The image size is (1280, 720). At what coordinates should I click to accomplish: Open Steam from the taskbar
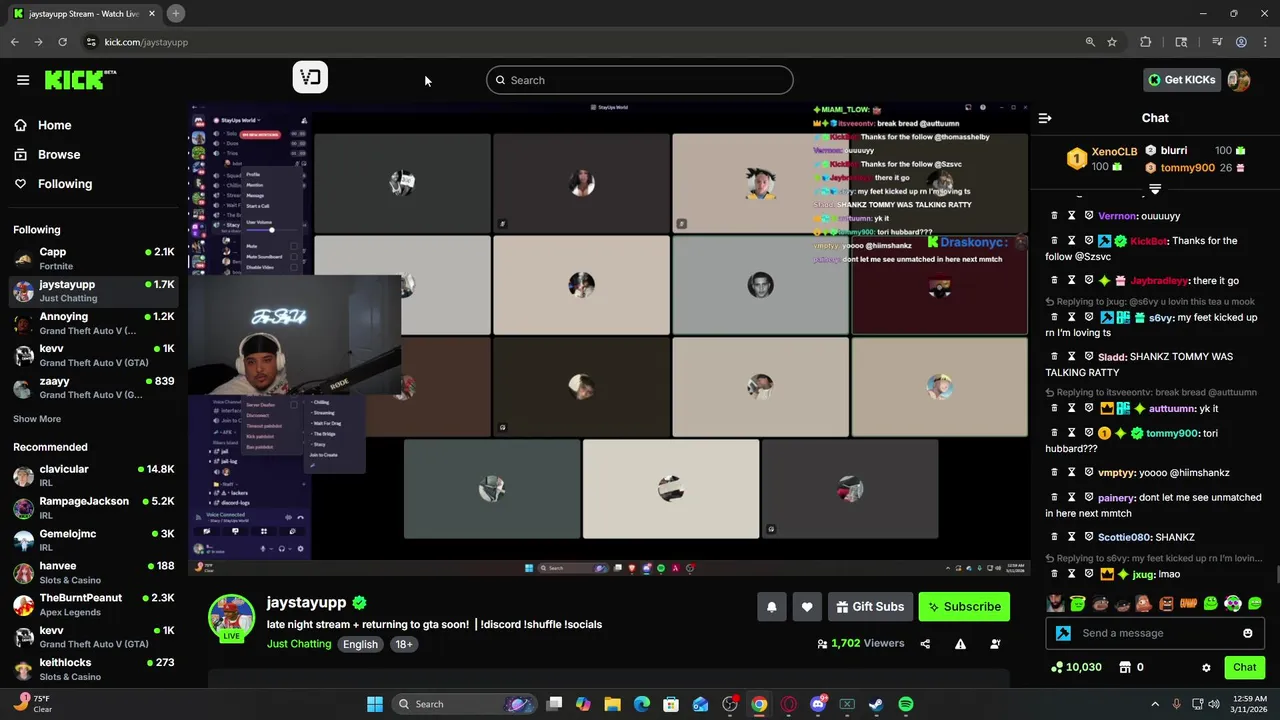pos(876,704)
